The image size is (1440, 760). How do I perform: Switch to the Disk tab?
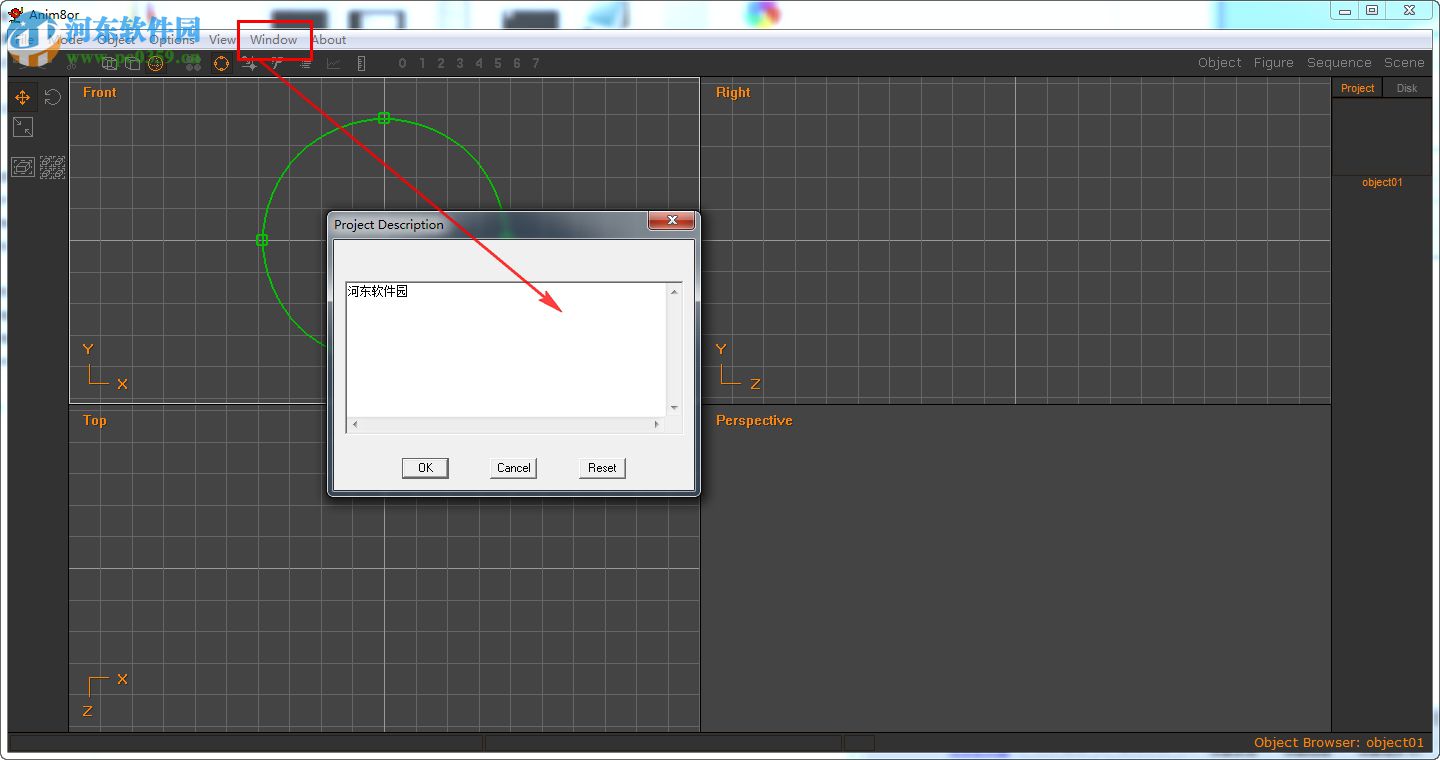[x=1406, y=88]
